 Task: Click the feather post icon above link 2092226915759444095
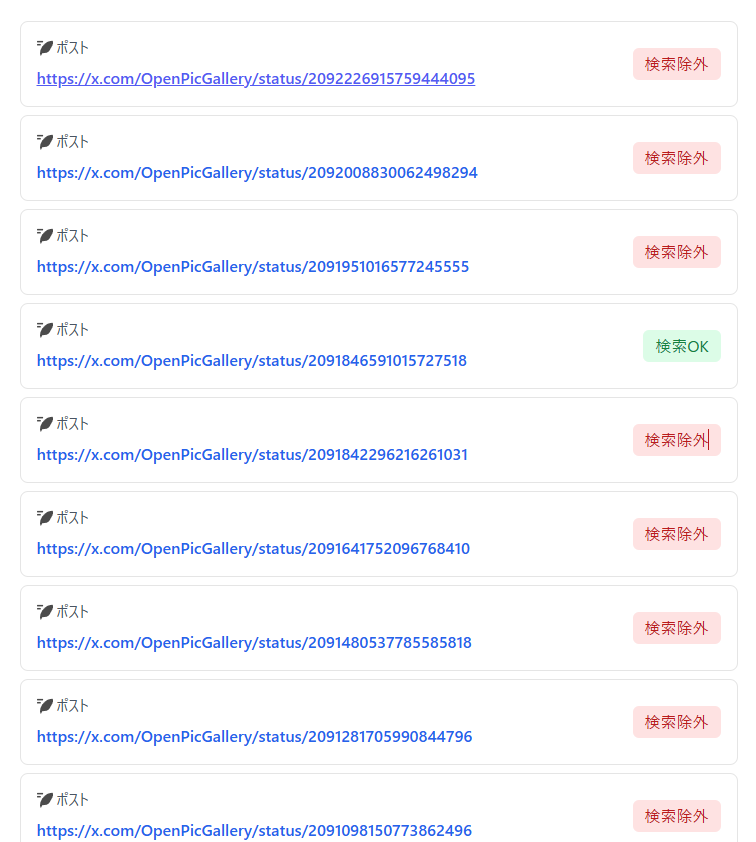point(45,47)
